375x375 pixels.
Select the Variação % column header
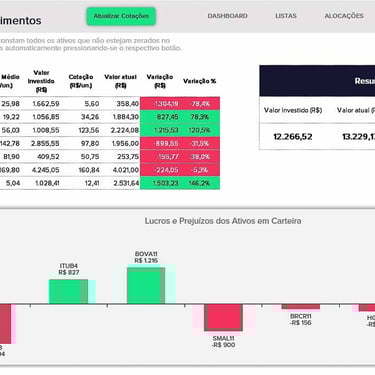(x=199, y=81)
